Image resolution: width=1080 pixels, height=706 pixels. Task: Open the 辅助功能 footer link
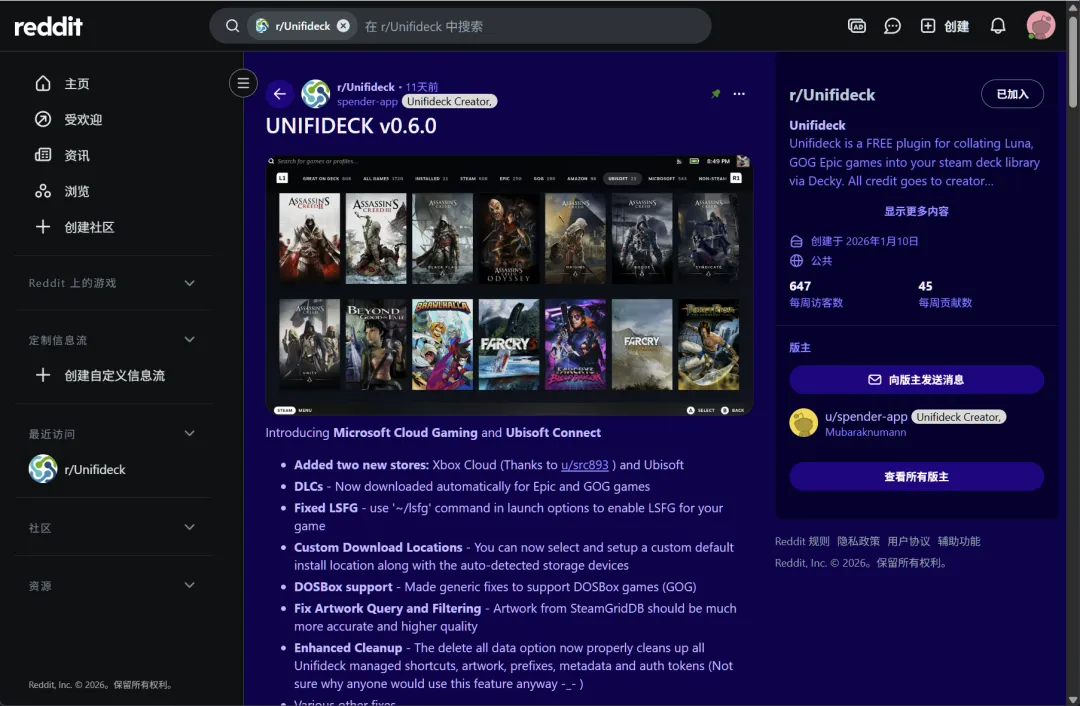tap(959, 541)
